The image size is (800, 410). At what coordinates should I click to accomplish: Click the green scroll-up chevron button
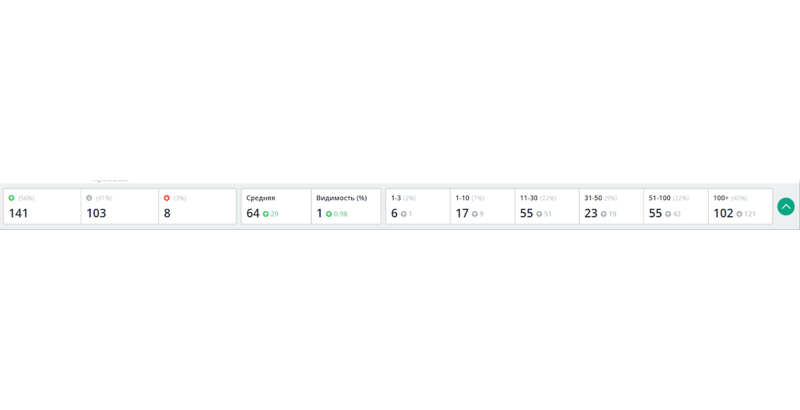click(x=786, y=206)
